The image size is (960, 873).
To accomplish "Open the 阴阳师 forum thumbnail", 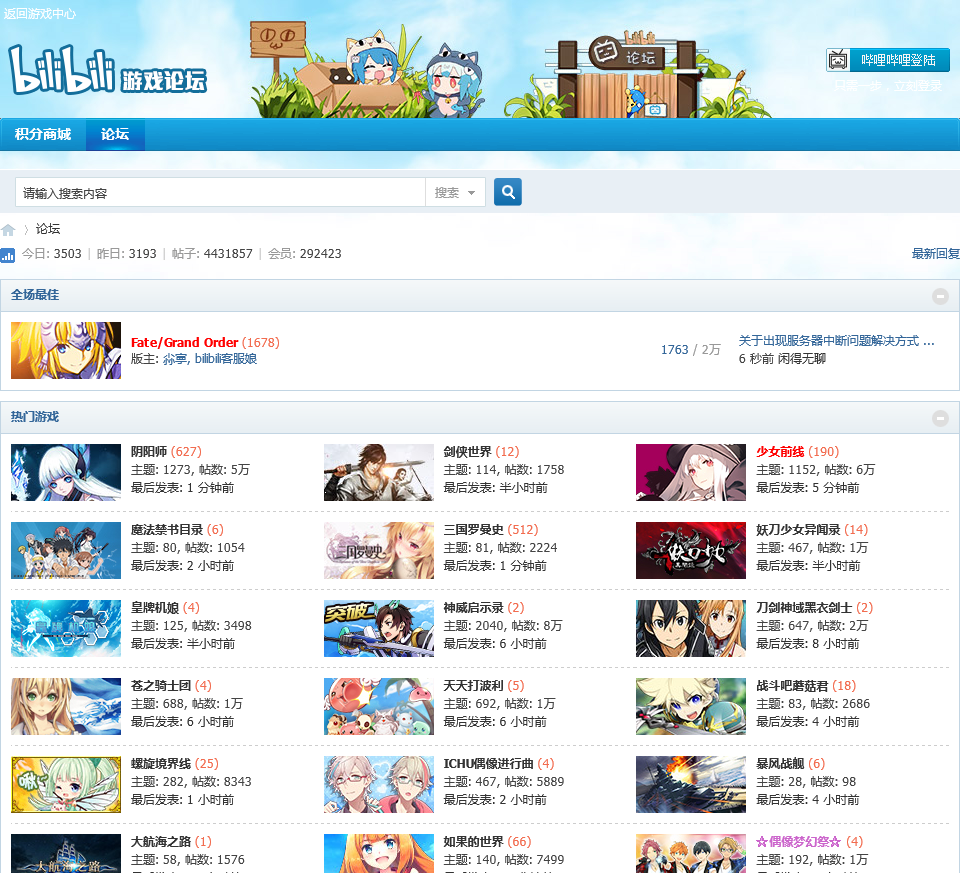I will (66, 472).
